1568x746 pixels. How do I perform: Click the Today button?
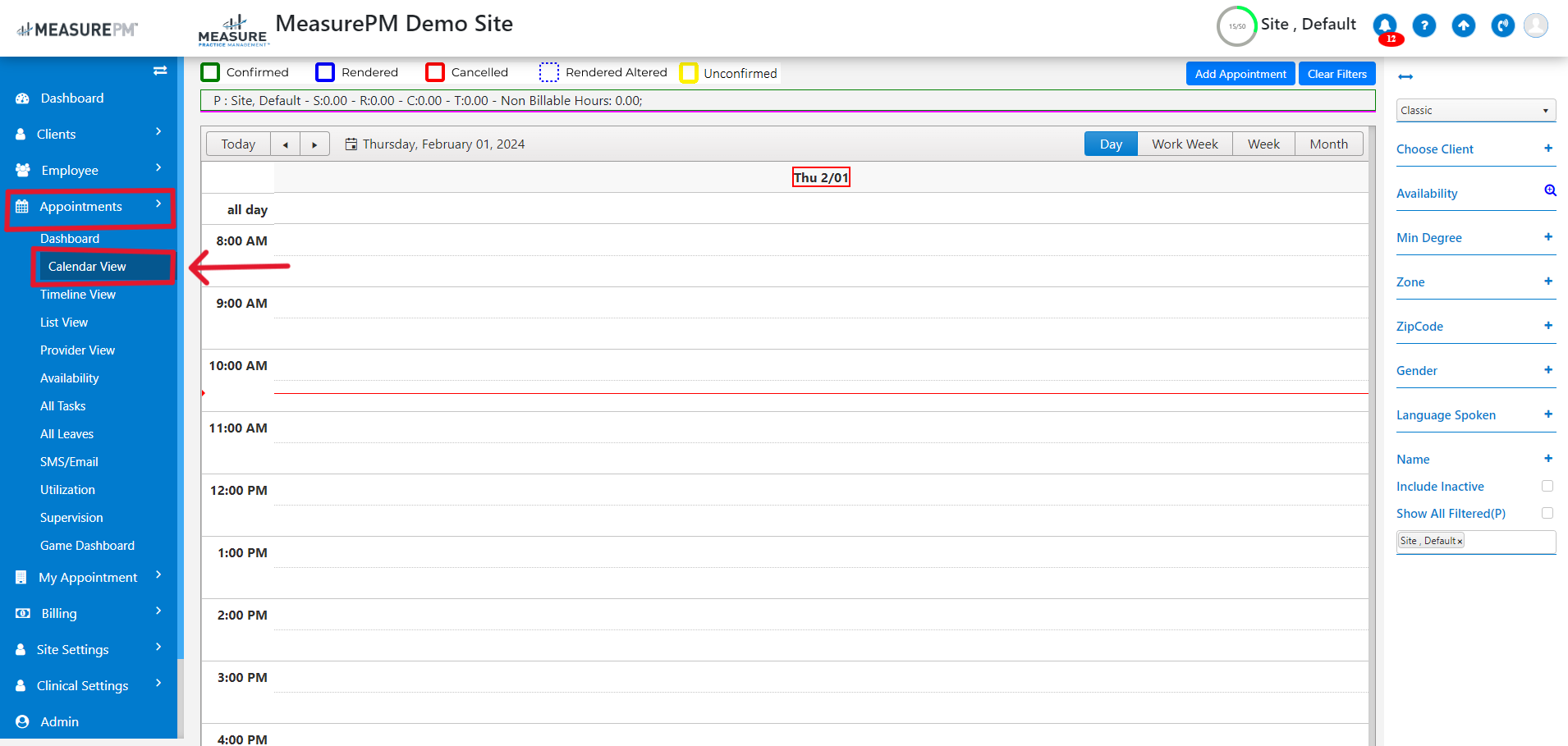pos(238,144)
